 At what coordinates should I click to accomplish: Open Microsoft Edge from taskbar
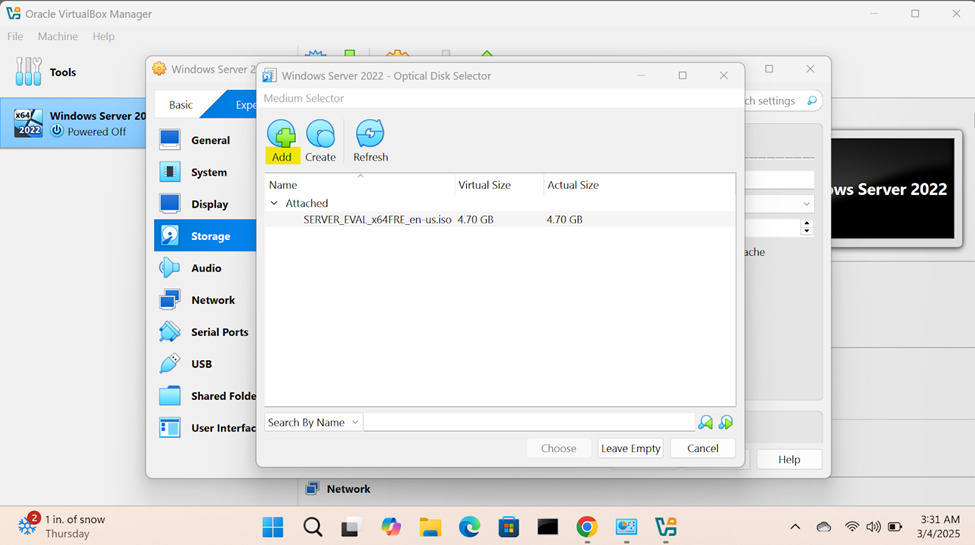tap(469, 527)
